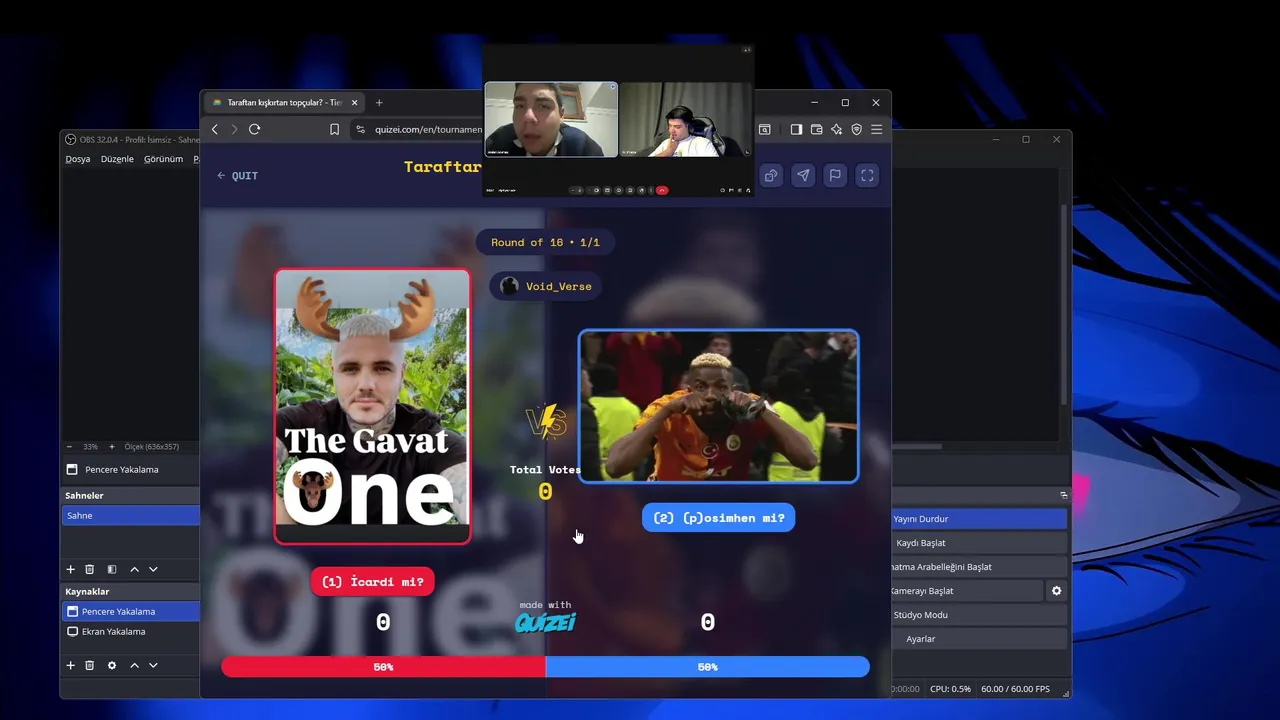Open Ayarlar in OBS controls
The width and height of the screenshot is (1280, 720).
pos(979,639)
